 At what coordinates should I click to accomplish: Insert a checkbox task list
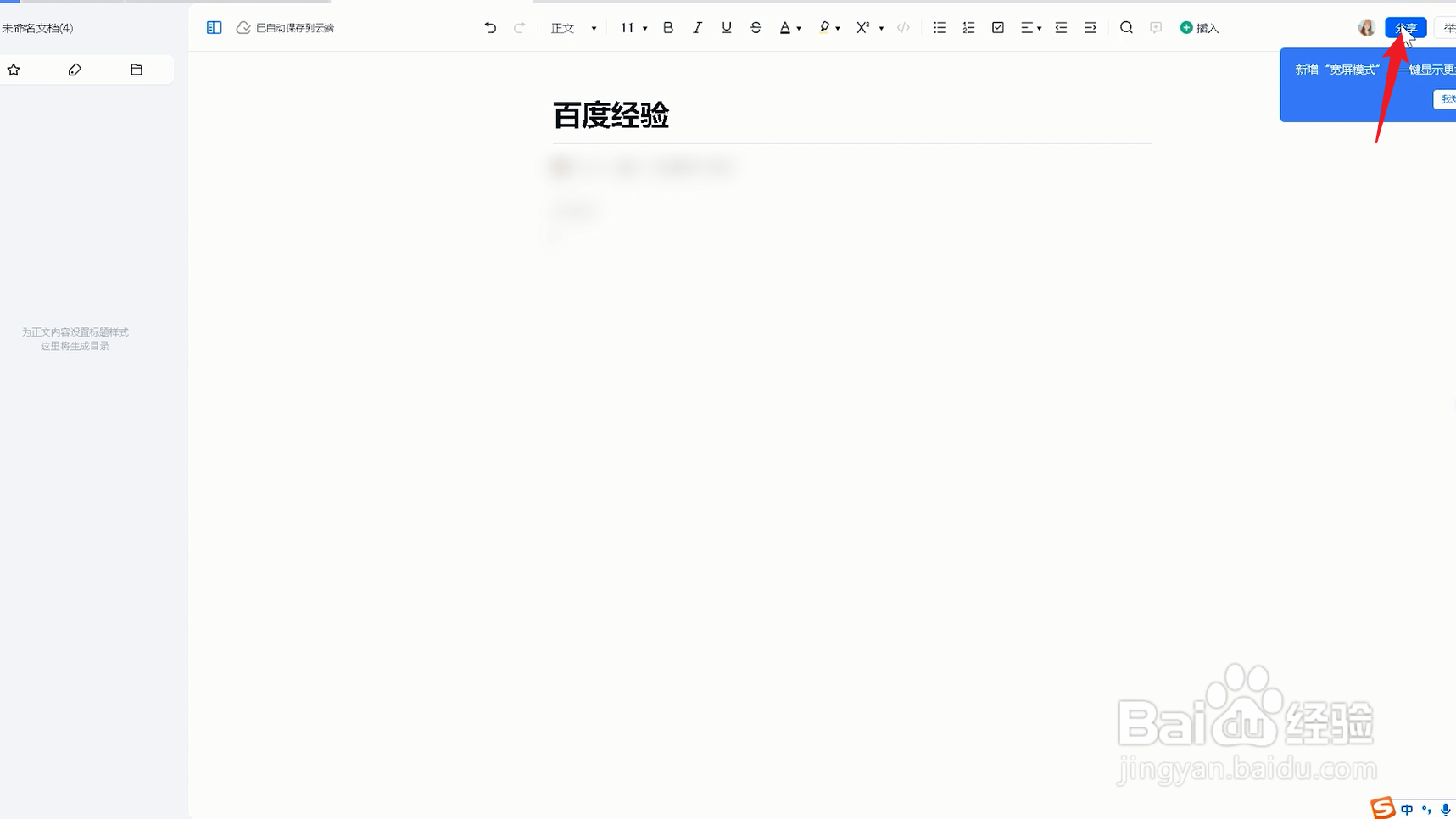998,28
